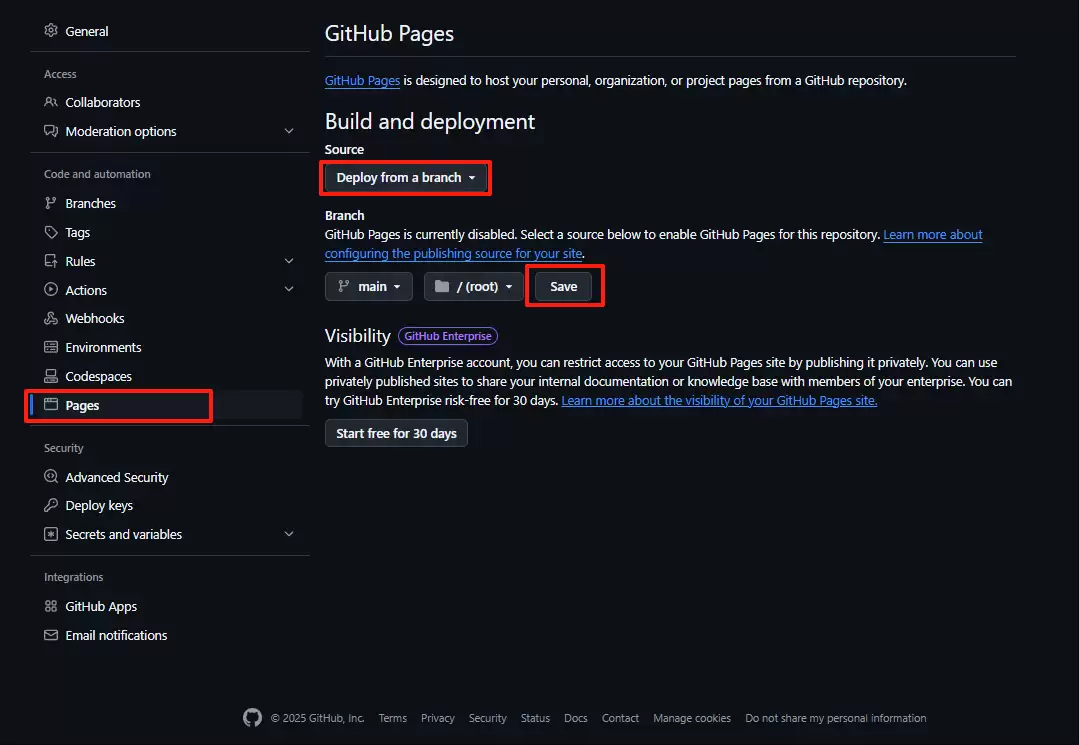This screenshot has width=1079, height=745.
Task: Open Contact in the footer
Action: click(620, 717)
